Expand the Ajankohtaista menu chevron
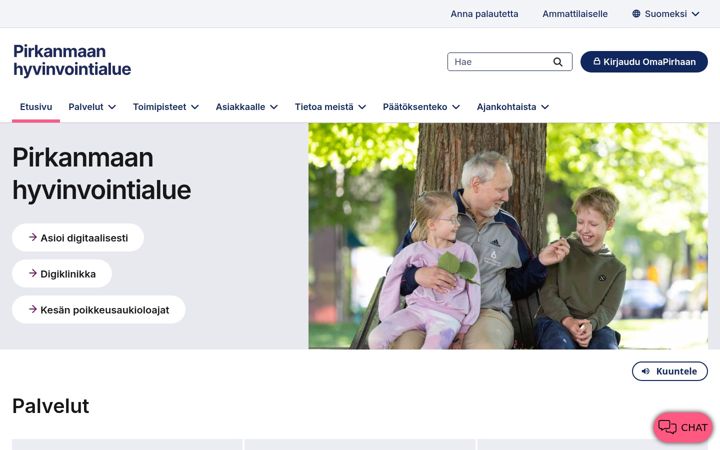The width and height of the screenshot is (720, 450). pyautogui.click(x=545, y=107)
